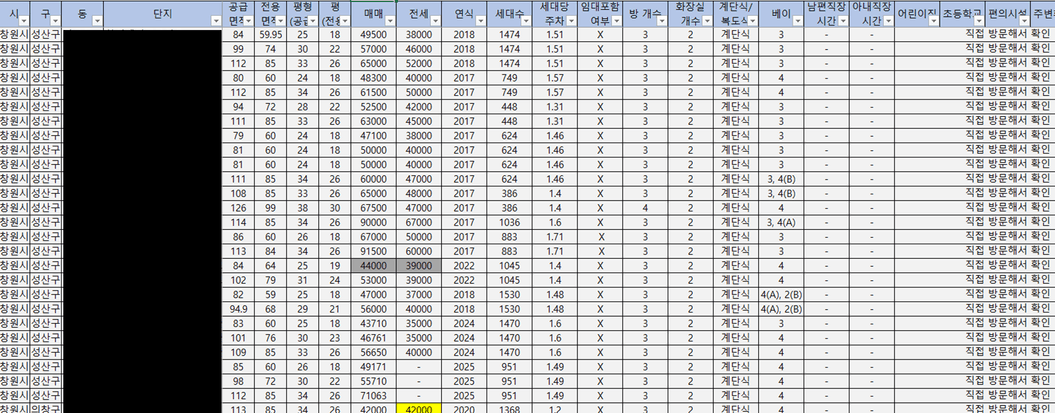Image resolution: width=1055 pixels, height=413 pixels.
Task: Select the 매매 cell 63000
Action: 374,121
